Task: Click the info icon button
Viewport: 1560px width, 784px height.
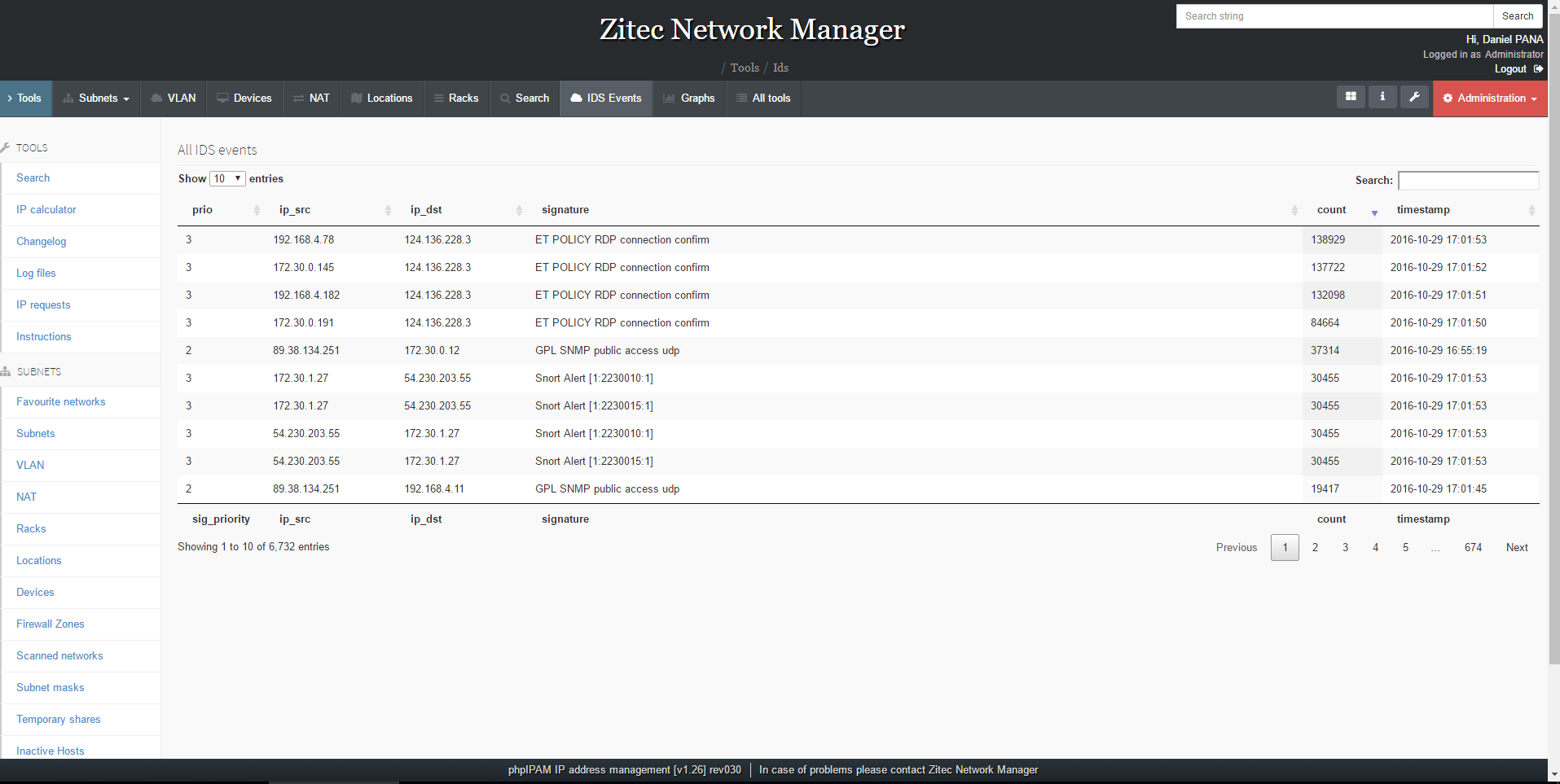Action: click(x=1382, y=97)
